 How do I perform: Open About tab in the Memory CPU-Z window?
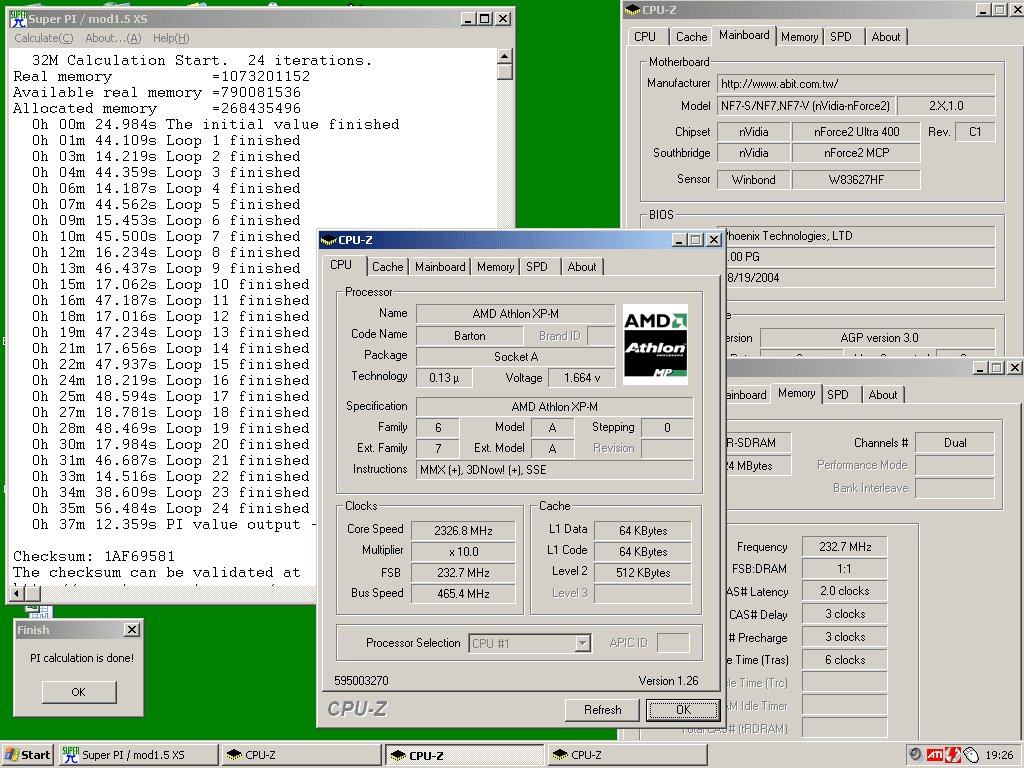point(883,394)
